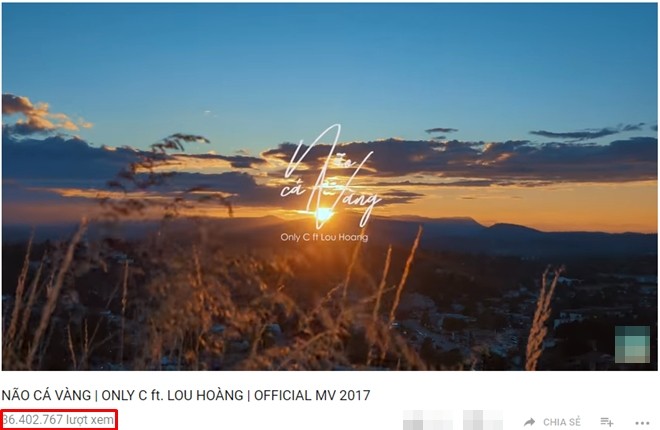Click the second blurred dislike button

[482, 420]
